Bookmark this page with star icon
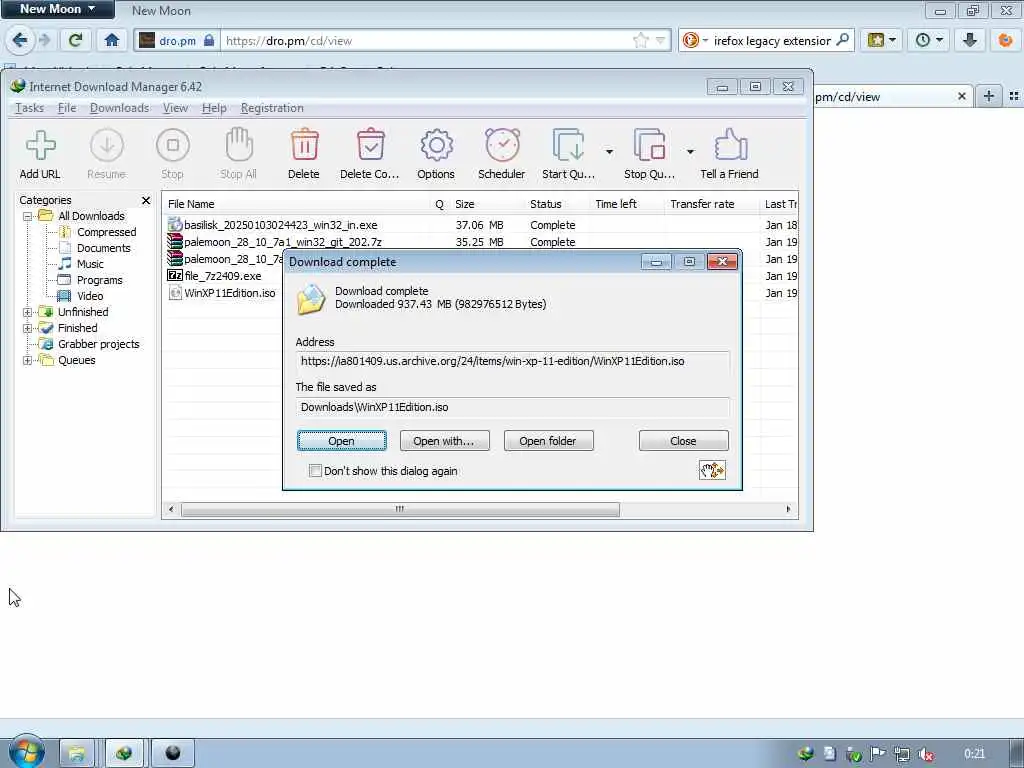This screenshot has width=1024, height=768. tap(641, 40)
